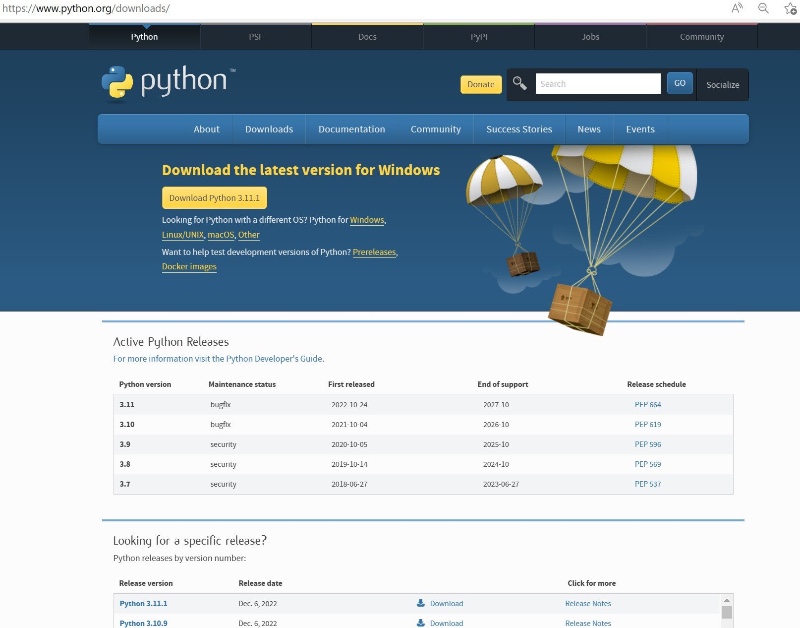Select the Python top tab
Image resolution: width=800 pixels, height=628 pixels.
tap(144, 37)
